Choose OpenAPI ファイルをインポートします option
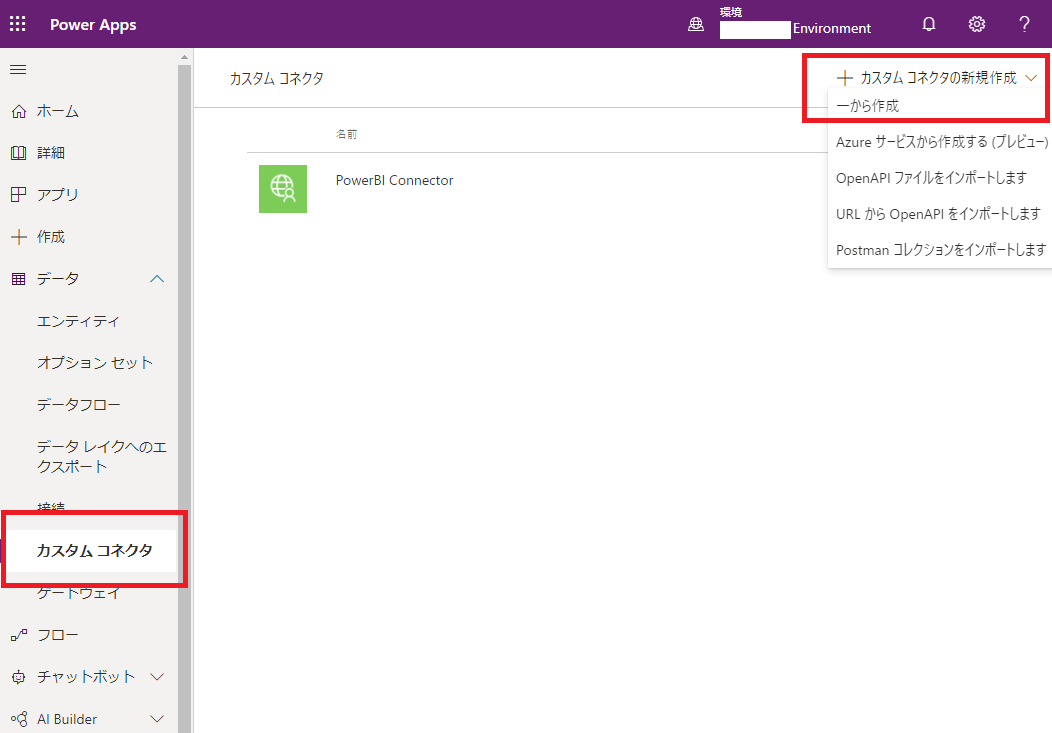The height and width of the screenshot is (733, 1052). point(931,178)
